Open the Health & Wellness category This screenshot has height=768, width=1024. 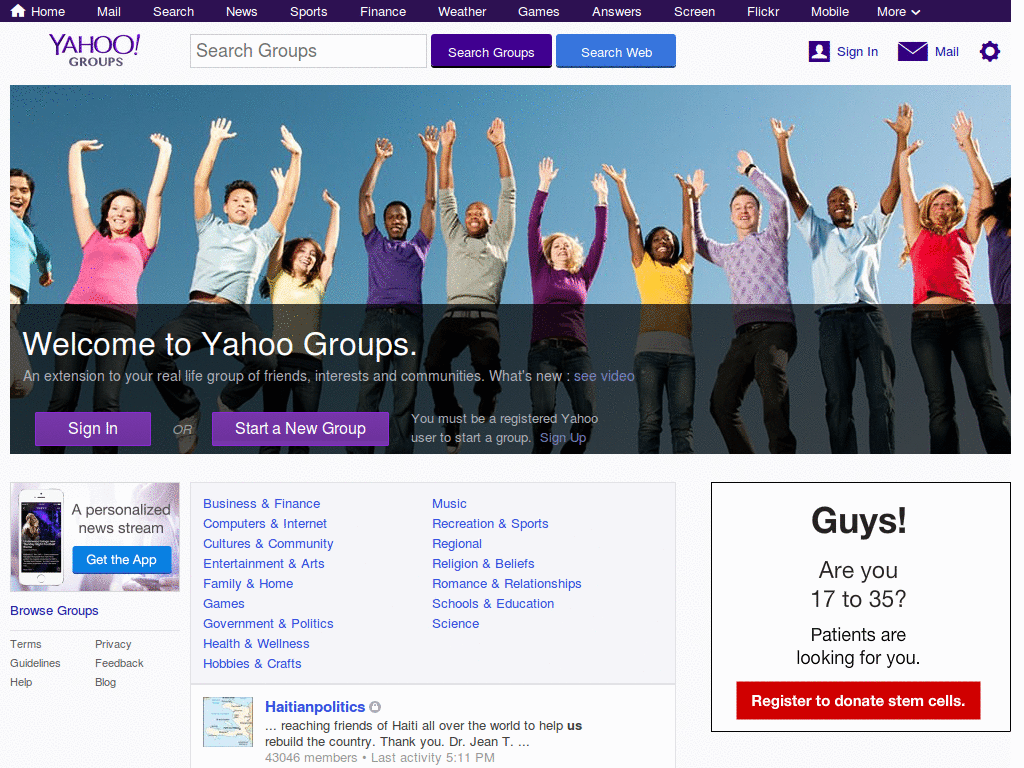pos(256,643)
